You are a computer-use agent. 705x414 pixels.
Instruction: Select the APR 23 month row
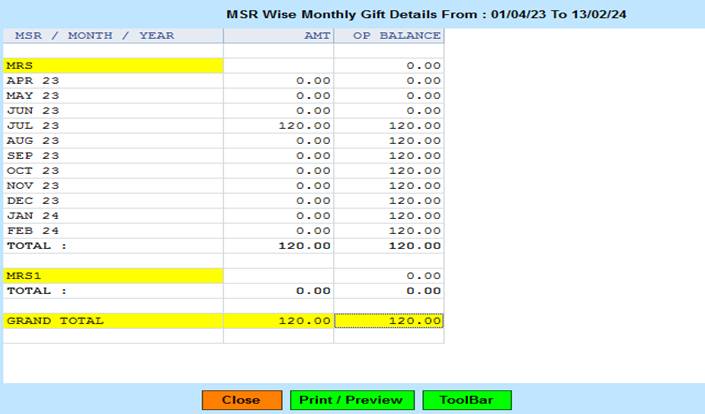[x=113, y=80]
